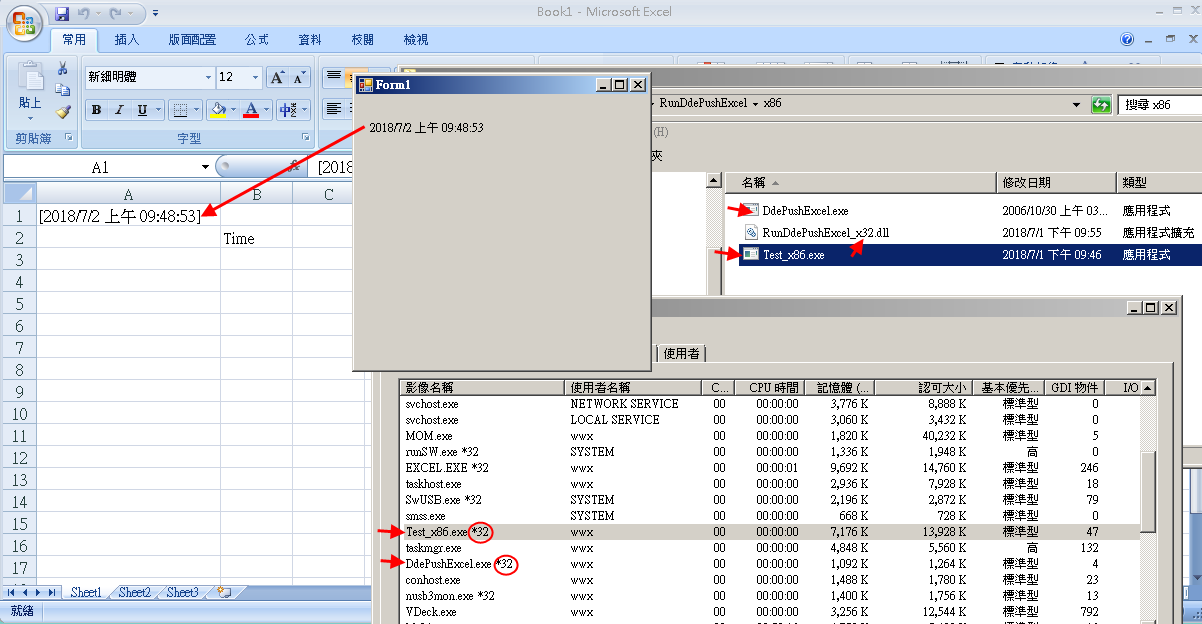This screenshot has height=624, width=1202.
Task: Apply the yellow fill color bucket
Action: (x=217, y=110)
